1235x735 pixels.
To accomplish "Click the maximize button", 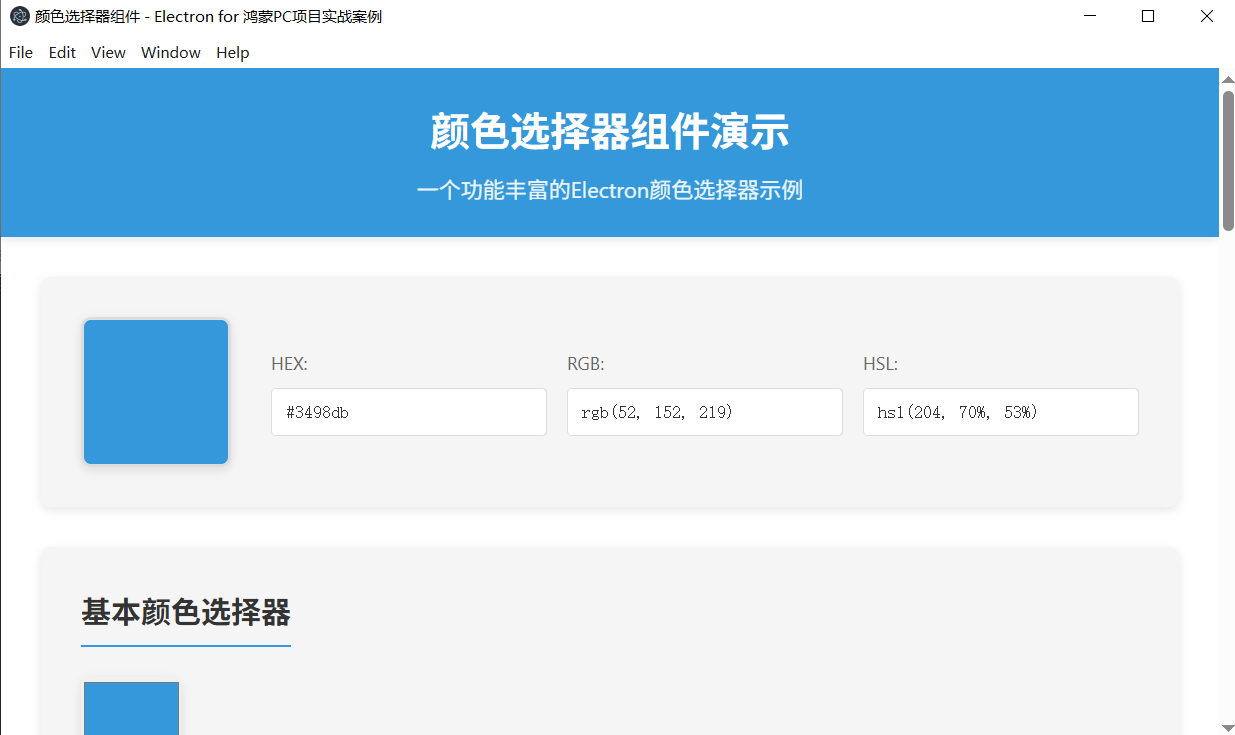I will tap(1147, 16).
